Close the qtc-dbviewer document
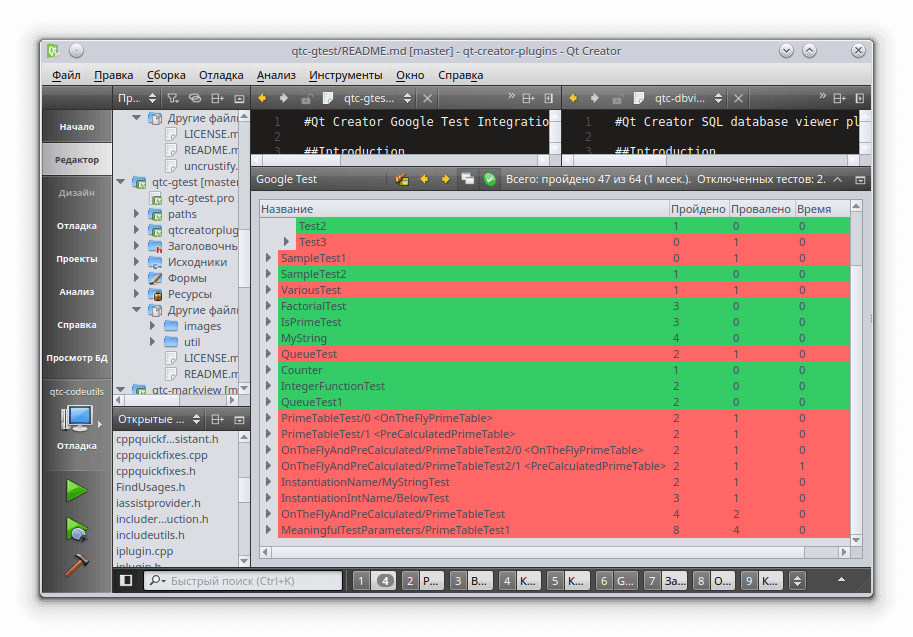This screenshot has width=913, height=637. pos(738,98)
